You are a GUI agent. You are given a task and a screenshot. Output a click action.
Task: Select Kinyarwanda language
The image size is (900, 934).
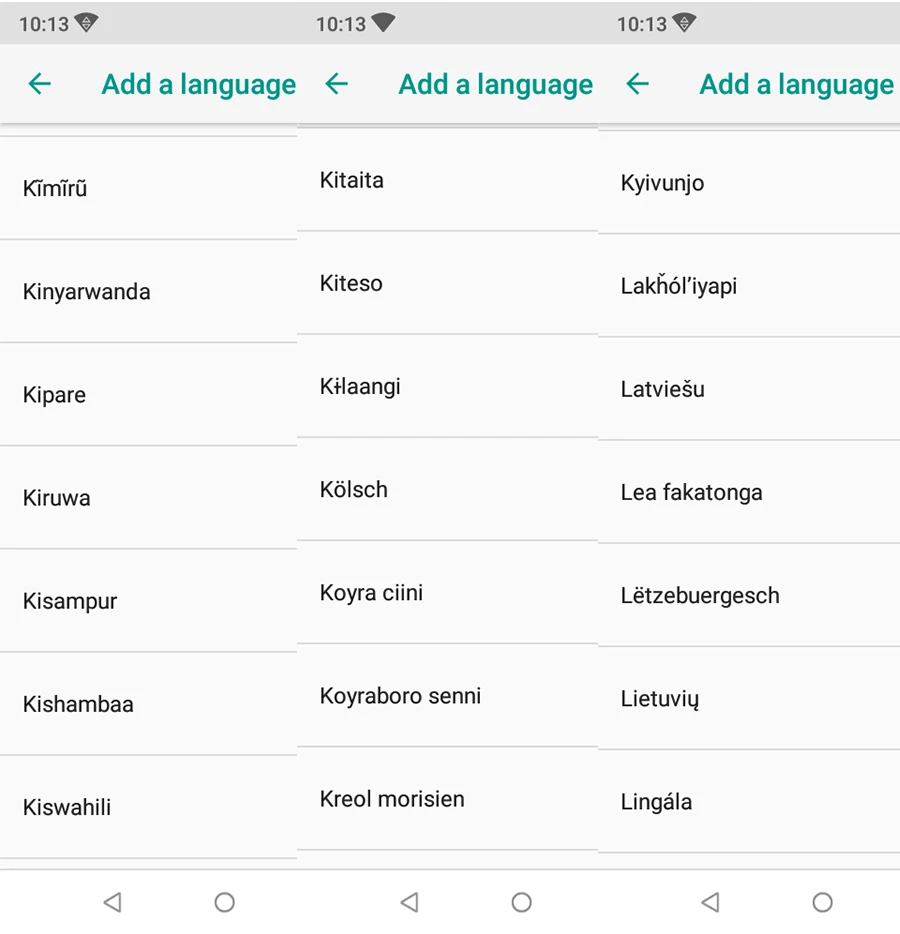(148, 291)
